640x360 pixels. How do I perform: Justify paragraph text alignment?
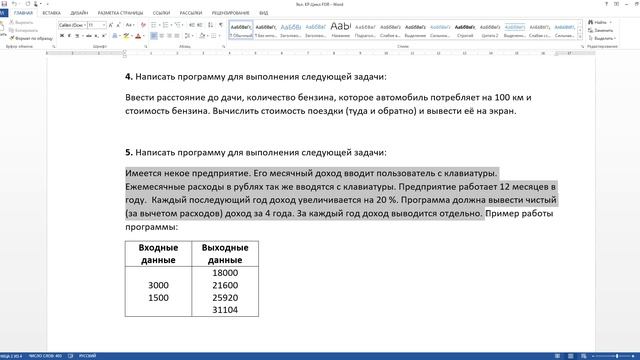[177, 36]
